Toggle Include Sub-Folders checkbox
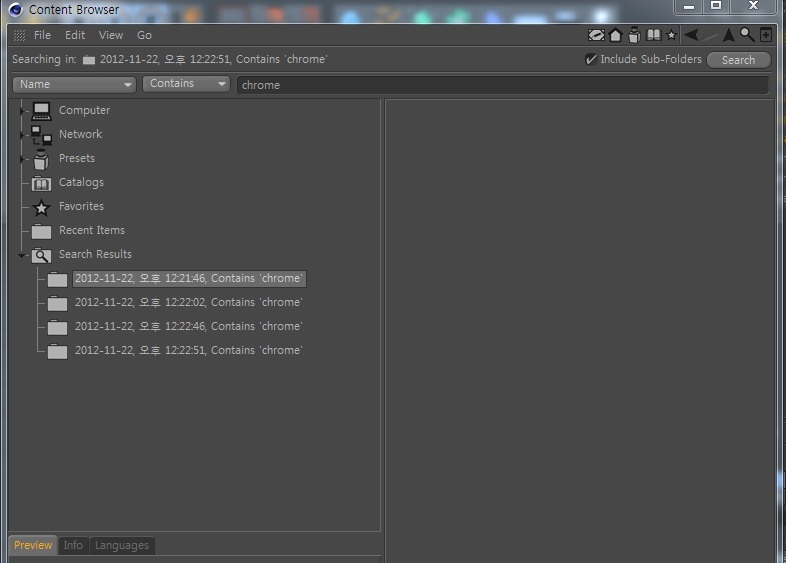 [591, 59]
